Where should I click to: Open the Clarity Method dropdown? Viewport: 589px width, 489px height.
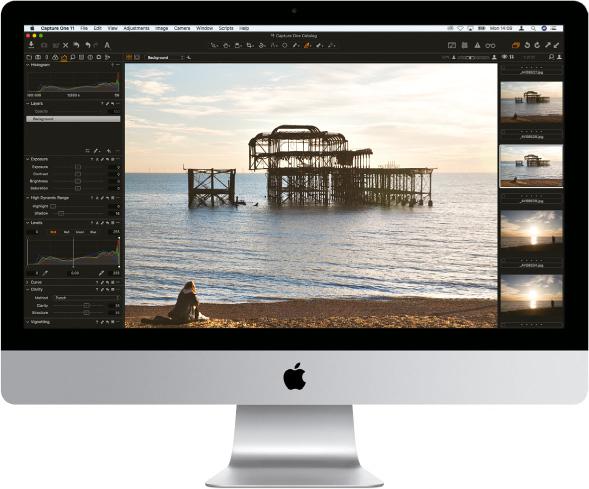pos(87,298)
